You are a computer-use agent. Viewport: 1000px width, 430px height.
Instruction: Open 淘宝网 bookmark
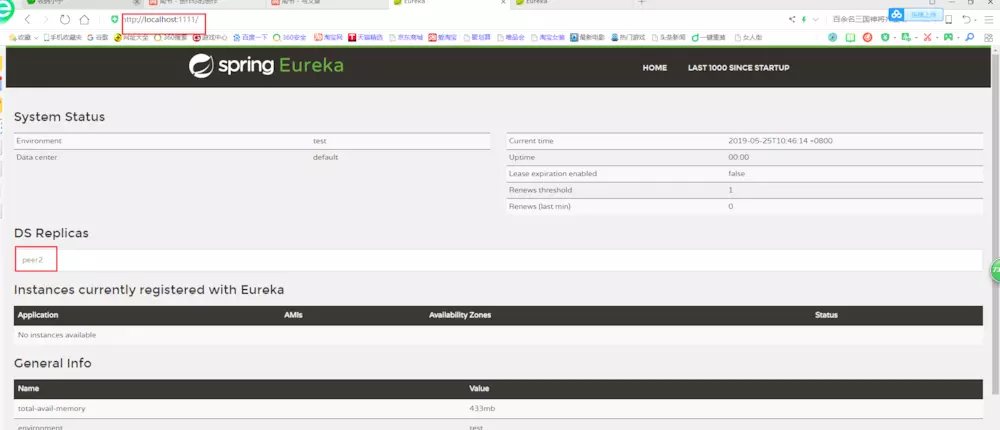pos(329,38)
